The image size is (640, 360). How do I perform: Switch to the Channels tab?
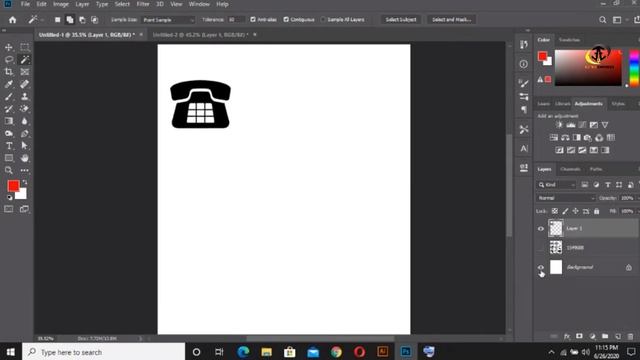570,169
